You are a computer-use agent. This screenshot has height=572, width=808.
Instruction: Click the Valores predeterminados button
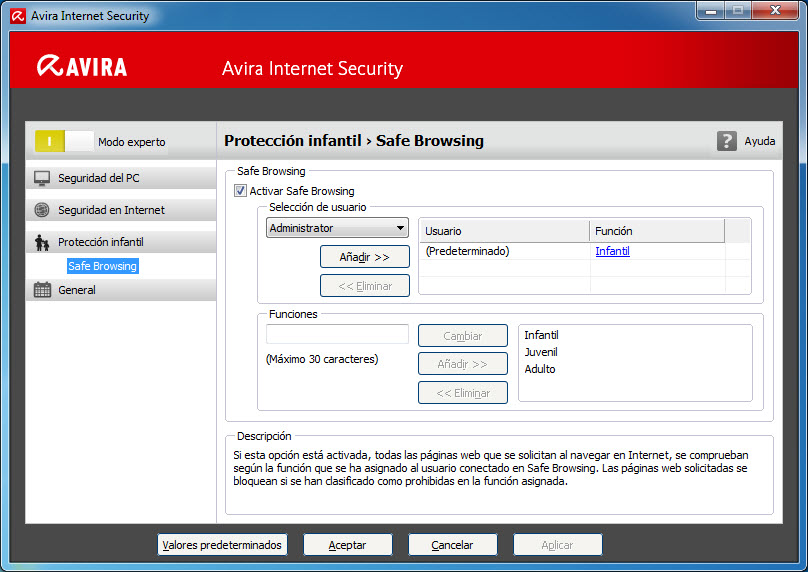click(x=222, y=545)
